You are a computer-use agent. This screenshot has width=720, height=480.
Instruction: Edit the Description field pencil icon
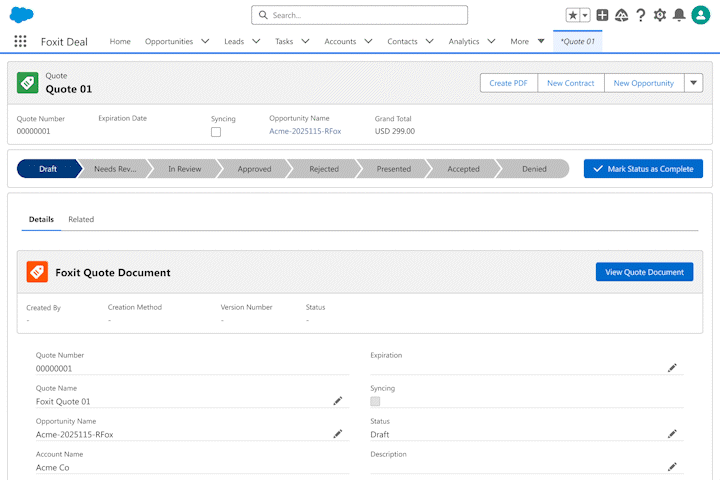tap(672, 467)
